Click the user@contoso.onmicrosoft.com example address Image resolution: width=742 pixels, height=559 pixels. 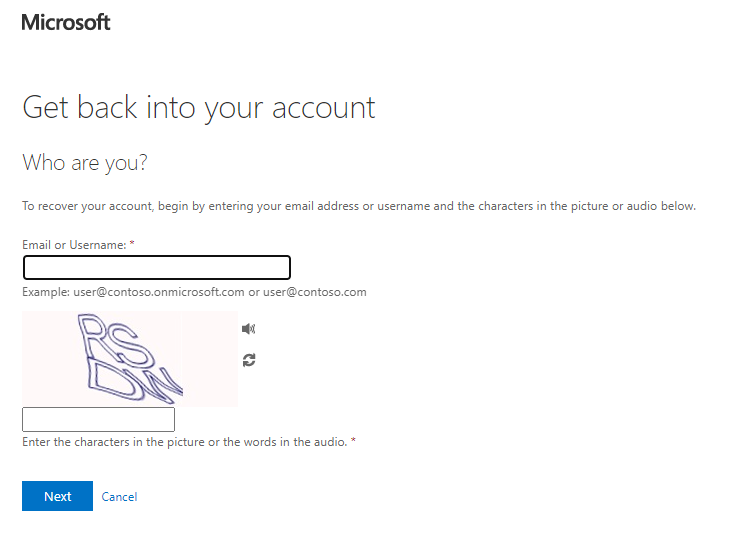159,292
